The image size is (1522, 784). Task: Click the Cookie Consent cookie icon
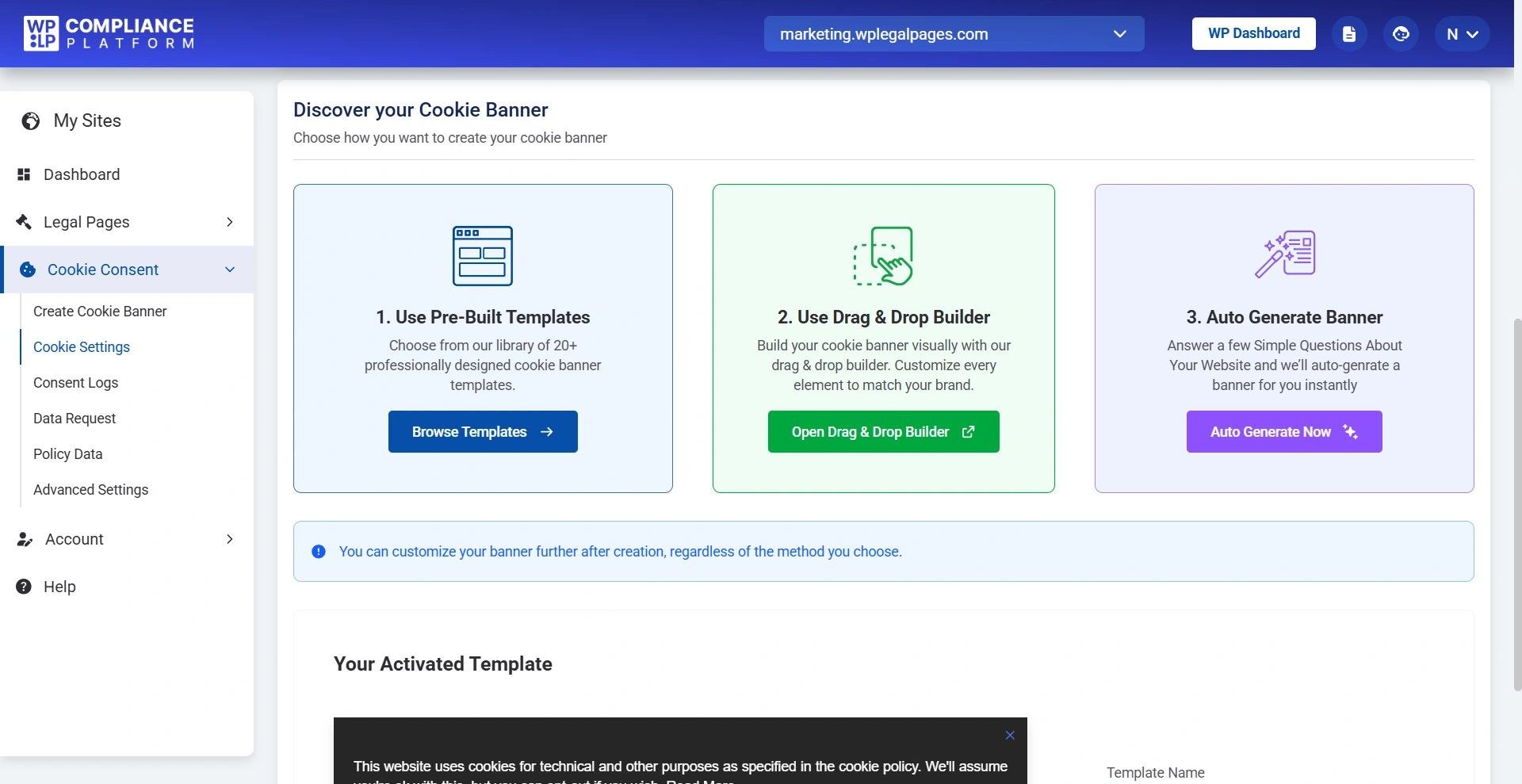(28, 270)
